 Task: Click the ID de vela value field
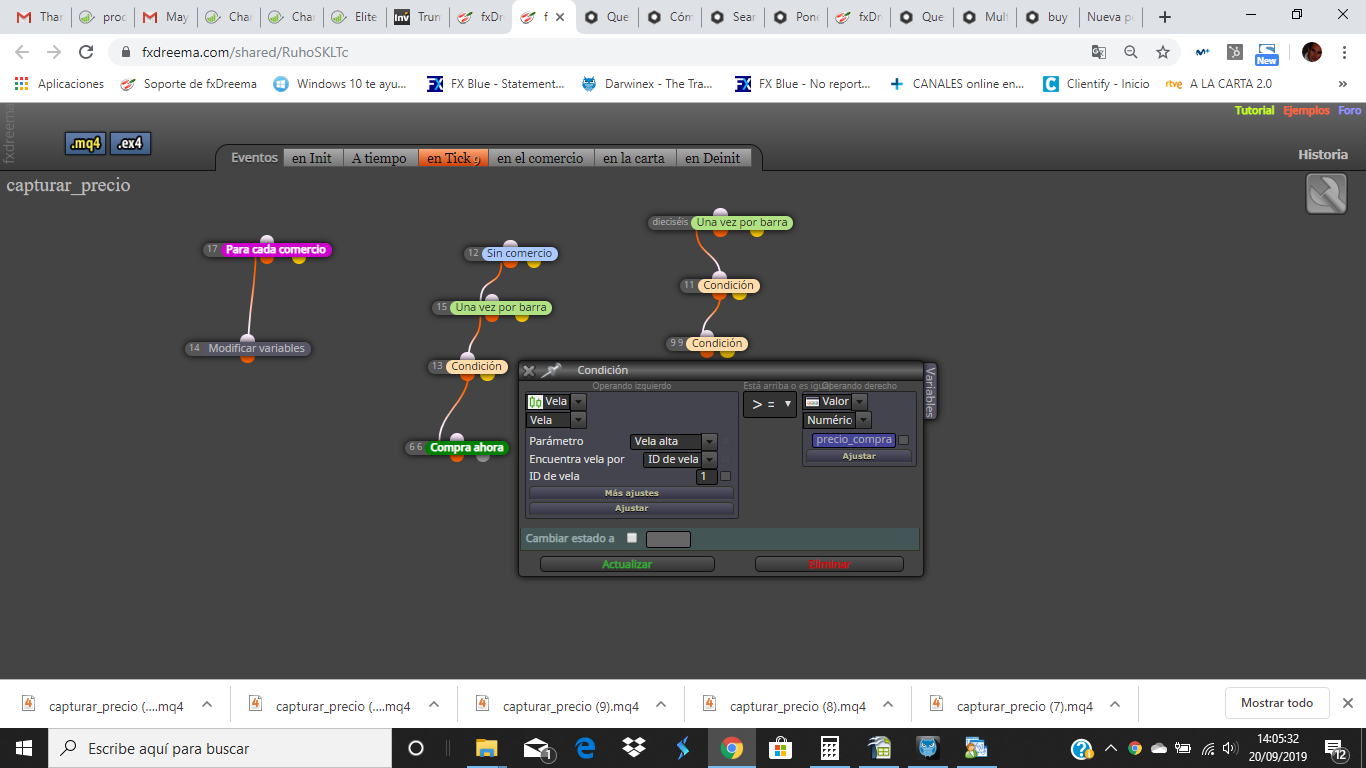(706, 477)
